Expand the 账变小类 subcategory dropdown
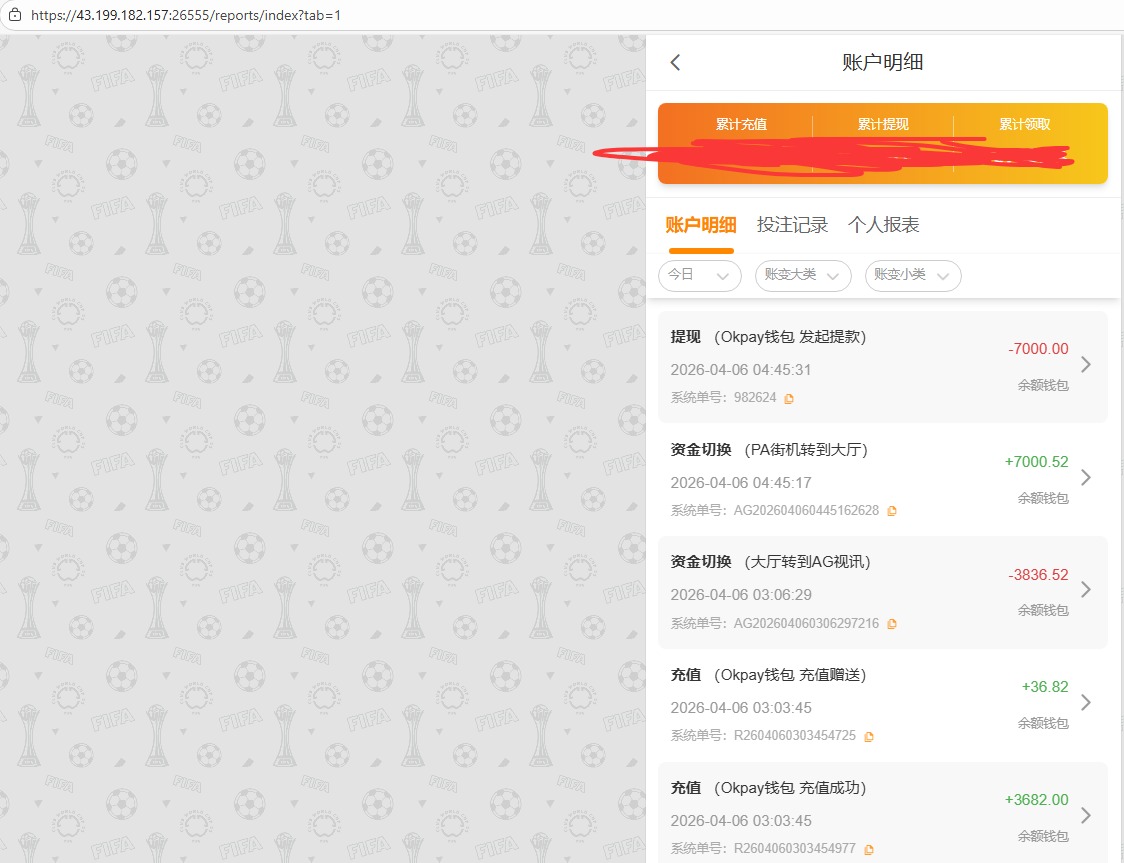1124x863 pixels. point(912,275)
